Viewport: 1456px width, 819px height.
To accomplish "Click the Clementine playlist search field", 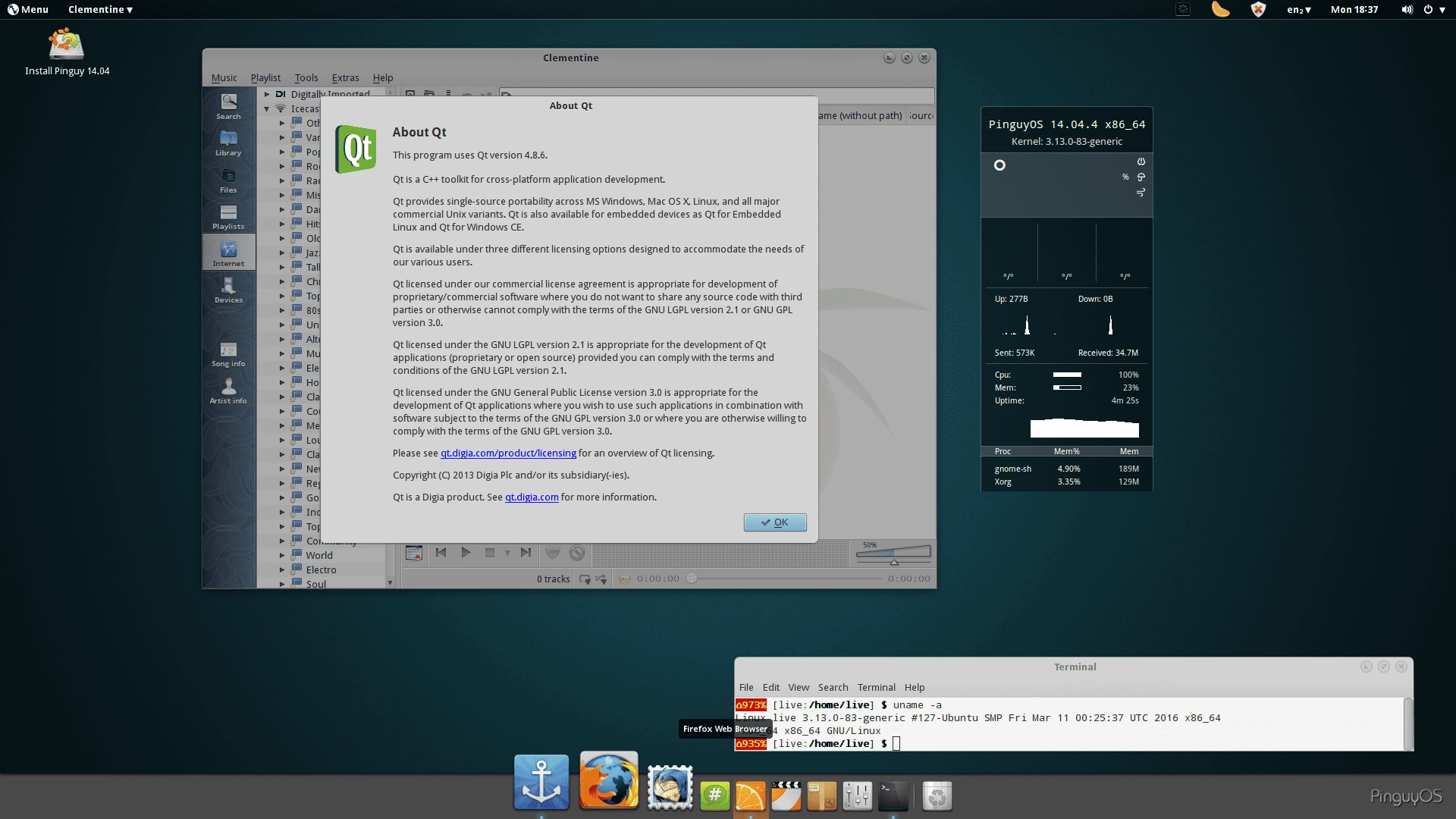I will (716, 96).
